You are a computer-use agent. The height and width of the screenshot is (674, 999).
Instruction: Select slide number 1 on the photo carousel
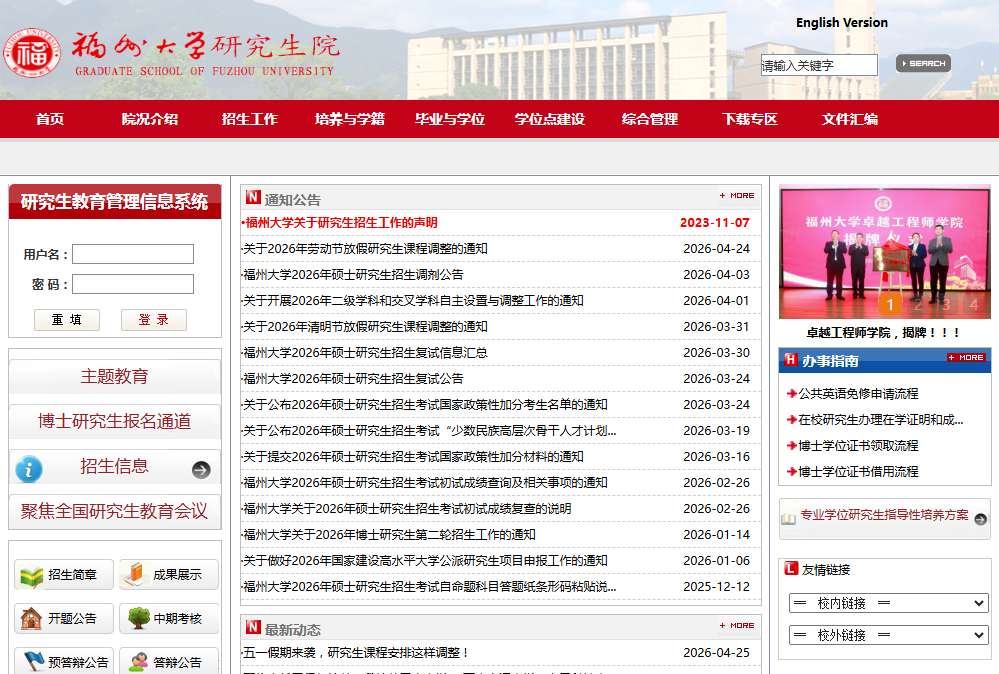(890, 305)
